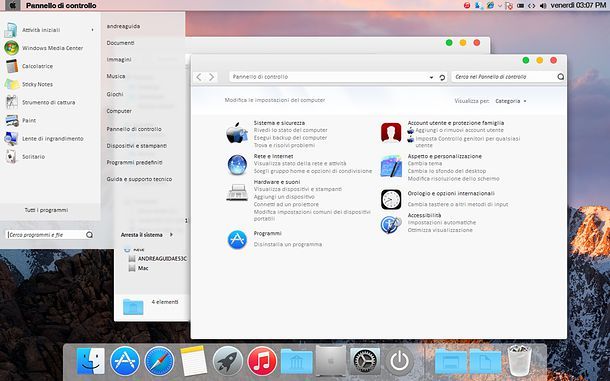Open Cambia lo sfondo del desktop link

tap(447, 171)
